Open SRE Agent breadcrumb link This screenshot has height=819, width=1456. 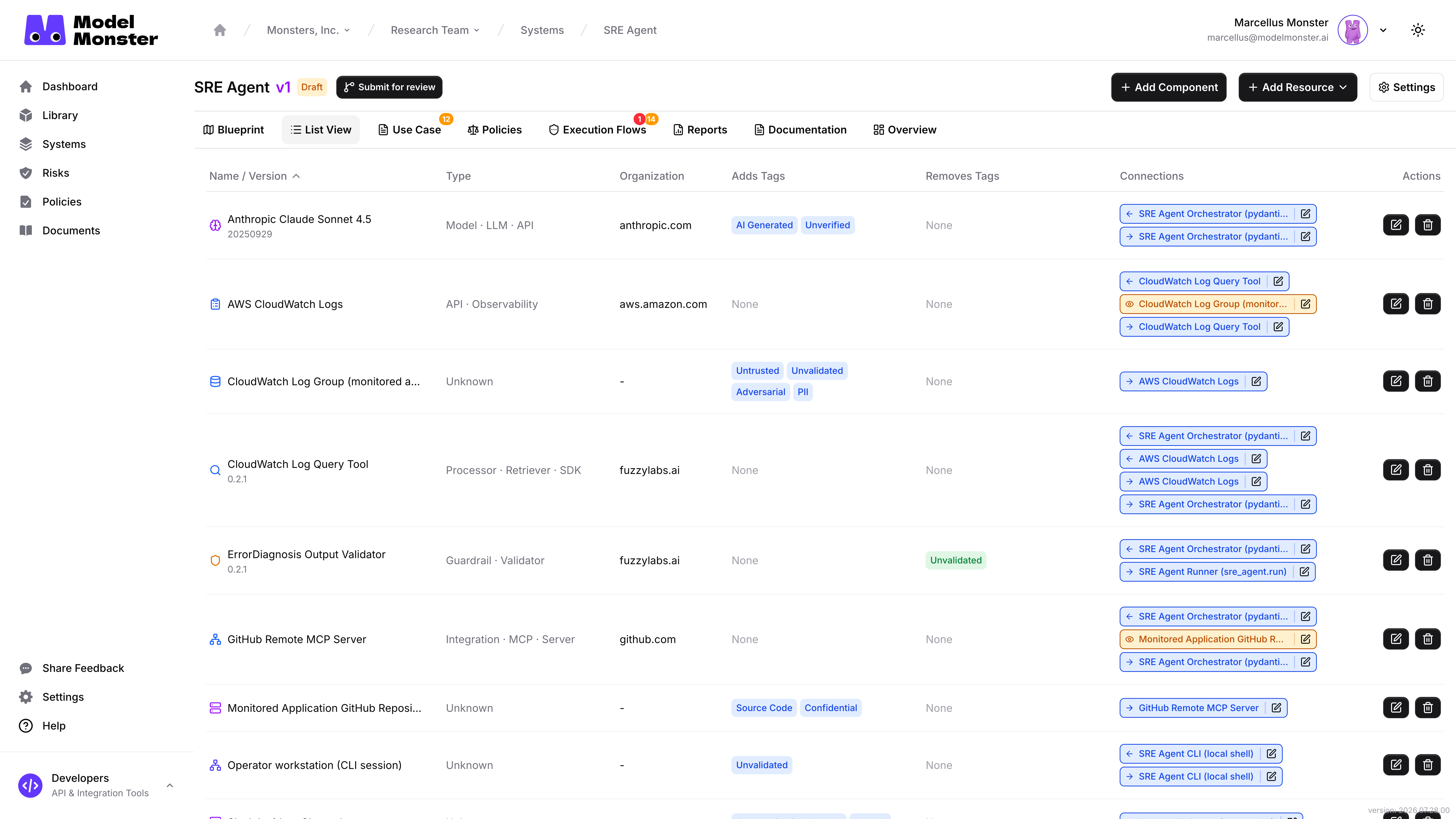click(630, 30)
